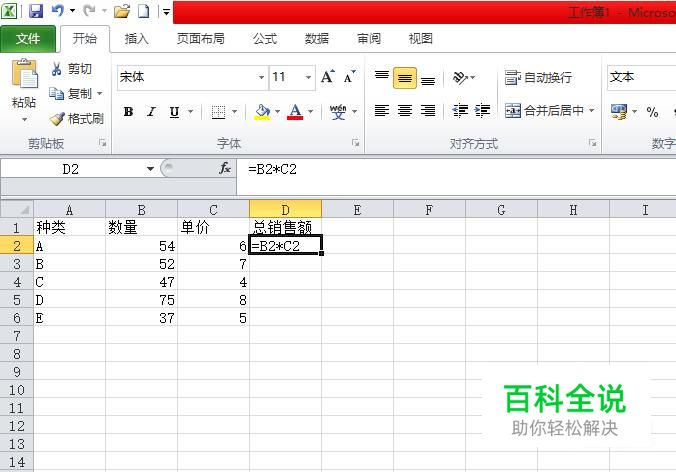The image size is (676, 472).
Task: Switch to the 插入 insert tab
Action: [136, 39]
